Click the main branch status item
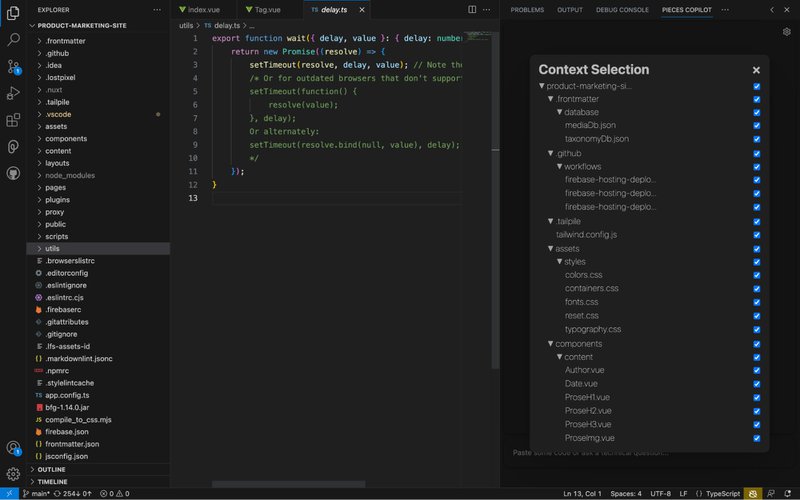The image size is (800, 500). [36, 493]
